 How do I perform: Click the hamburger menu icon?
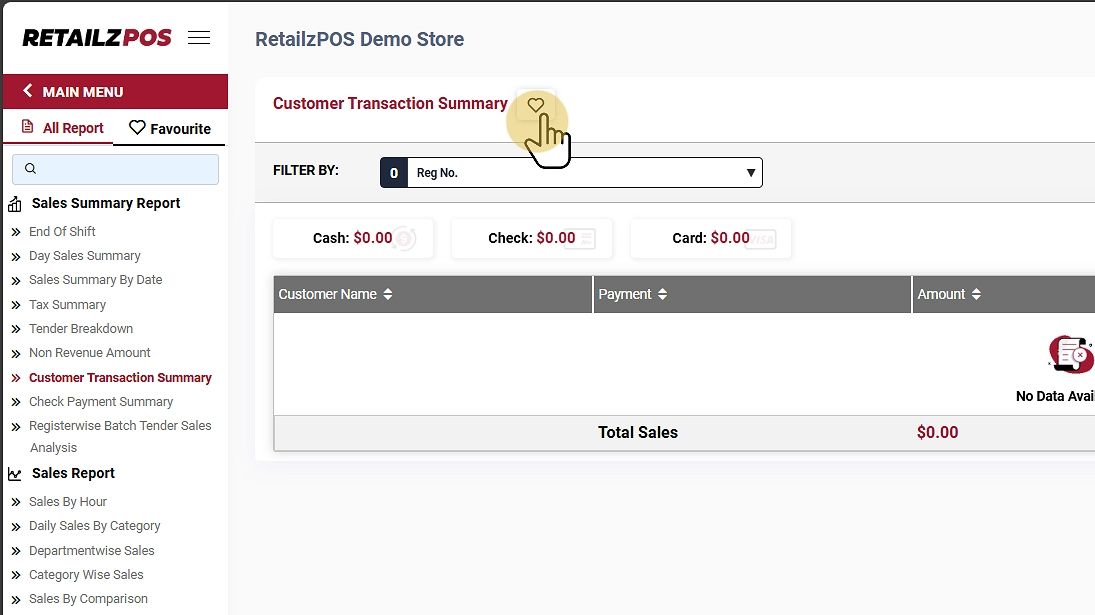199,38
